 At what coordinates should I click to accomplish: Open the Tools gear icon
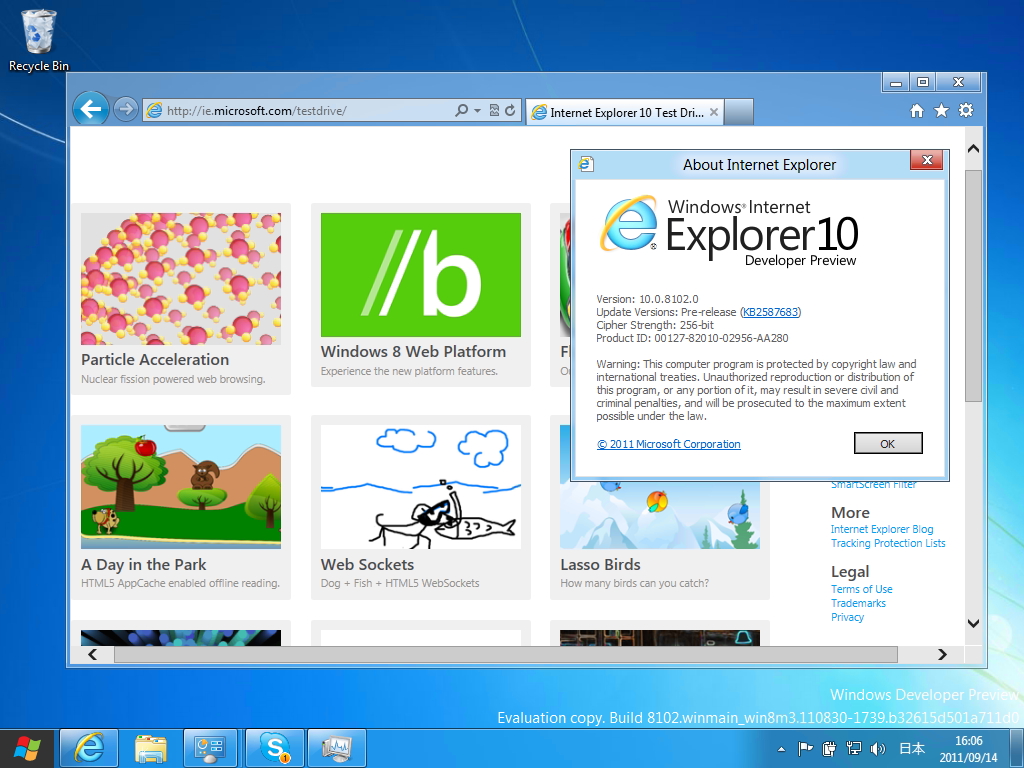966,111
